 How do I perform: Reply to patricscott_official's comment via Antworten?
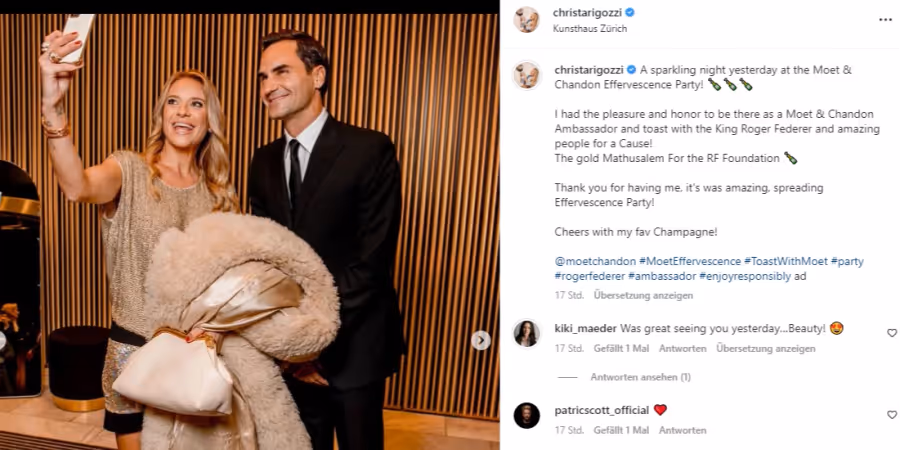tap(682, 430)
